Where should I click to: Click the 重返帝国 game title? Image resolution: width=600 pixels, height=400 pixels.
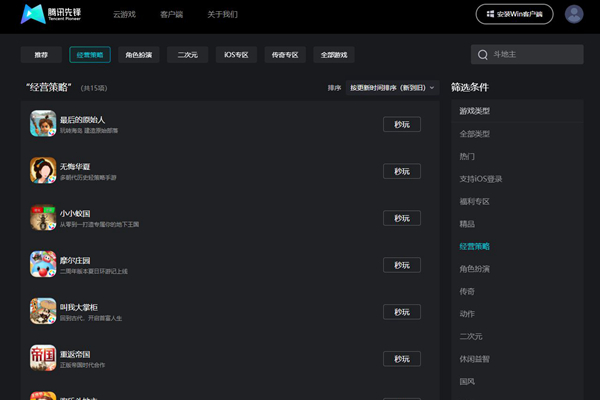(75, 354)
